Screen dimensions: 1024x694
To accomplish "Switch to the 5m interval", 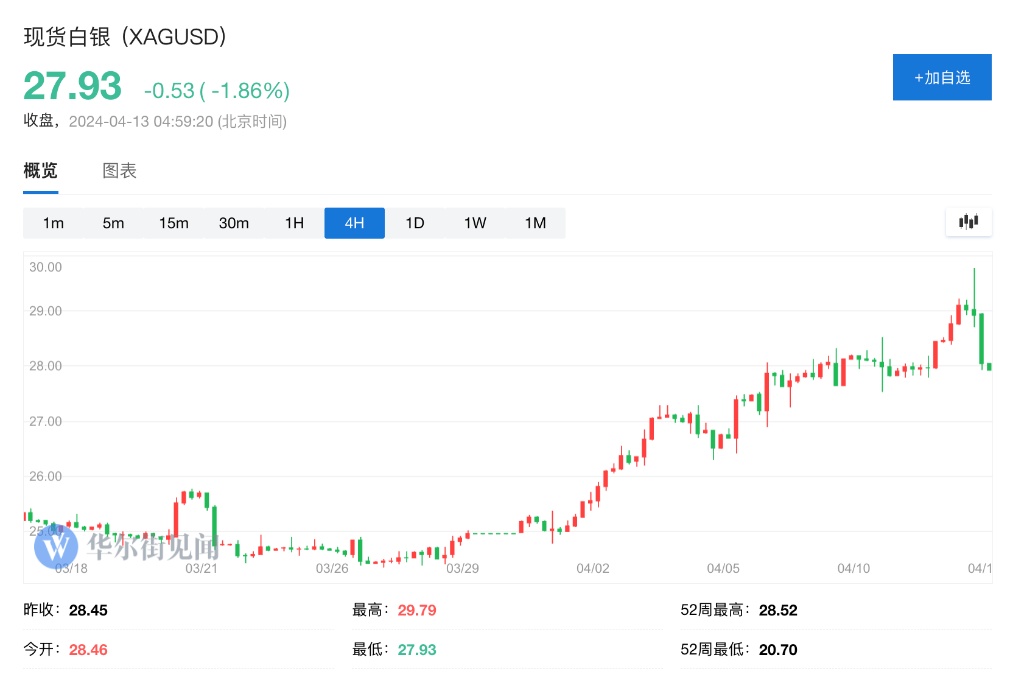I will tap(113, 223).
